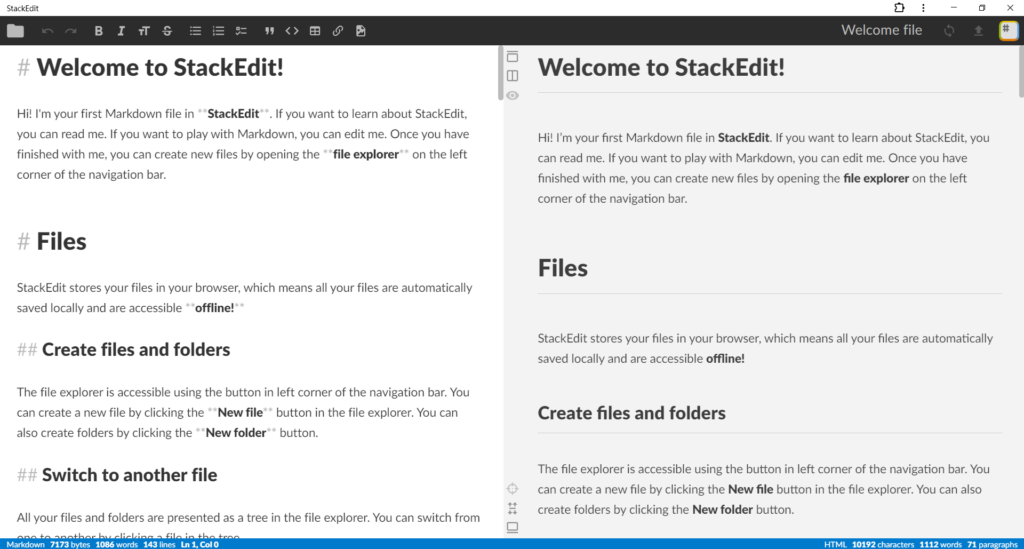Click '7173 bytes' in status bar
The width and height of the screenshot is (1024, 549).
(x=70, y=544)
